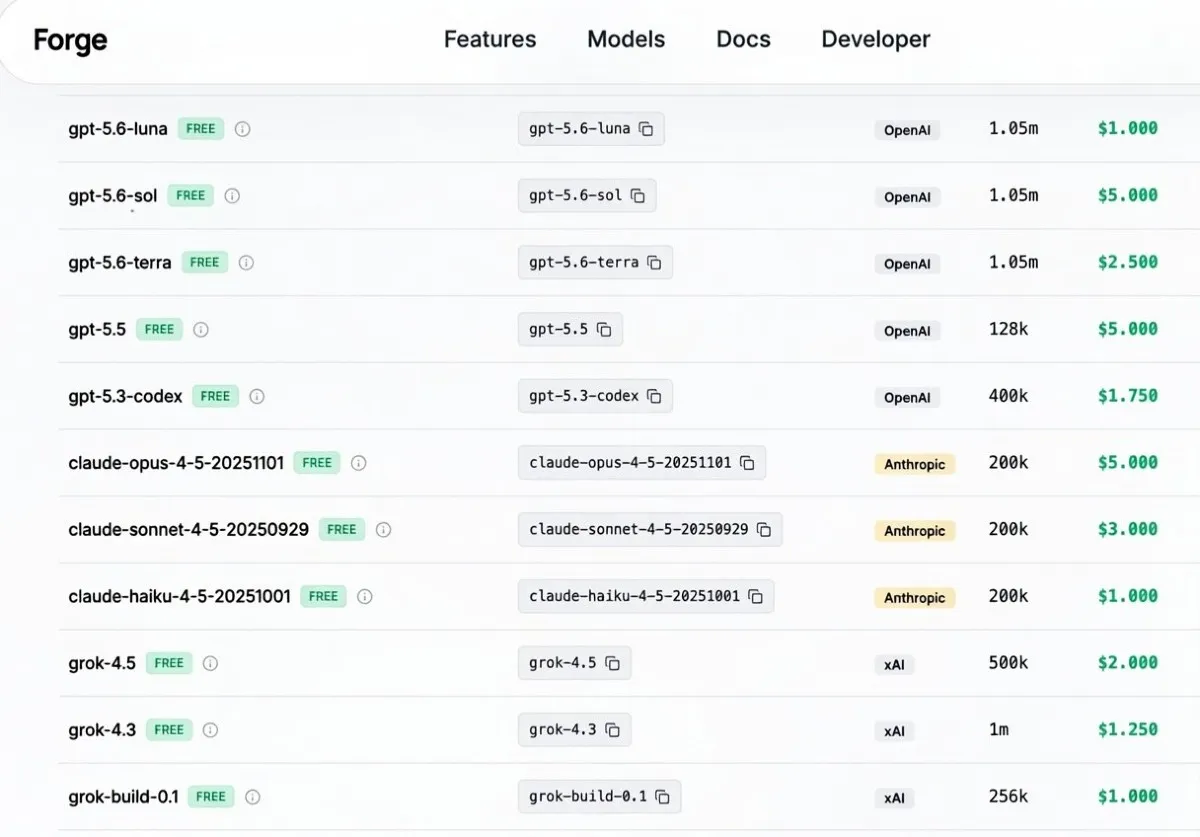1200x837 pixels.
Task: Open info icon next to gpt-5.6-terra
Action: [x=246, y=263]
